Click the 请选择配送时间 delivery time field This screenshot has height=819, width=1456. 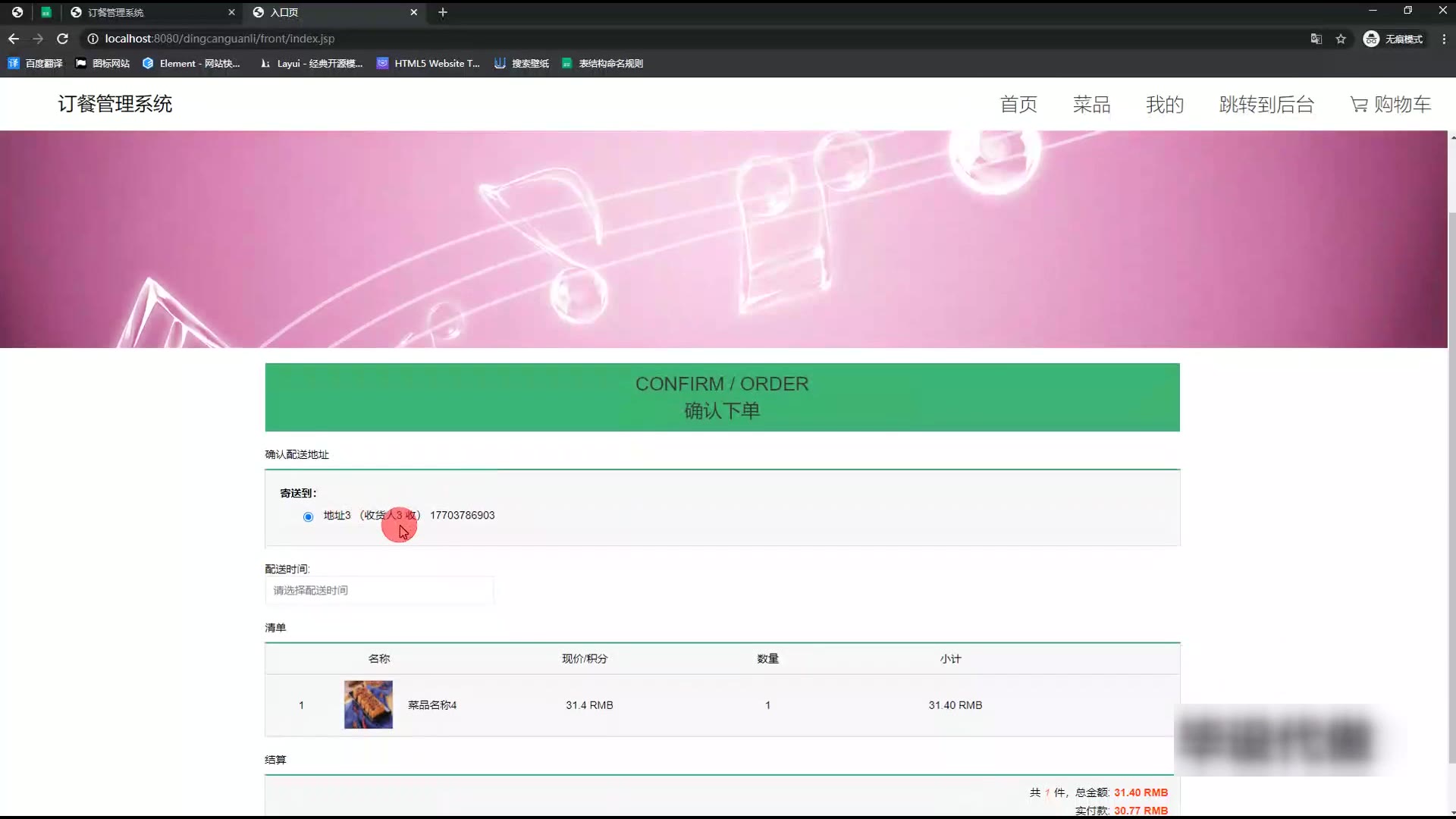[x=379, y=590]
